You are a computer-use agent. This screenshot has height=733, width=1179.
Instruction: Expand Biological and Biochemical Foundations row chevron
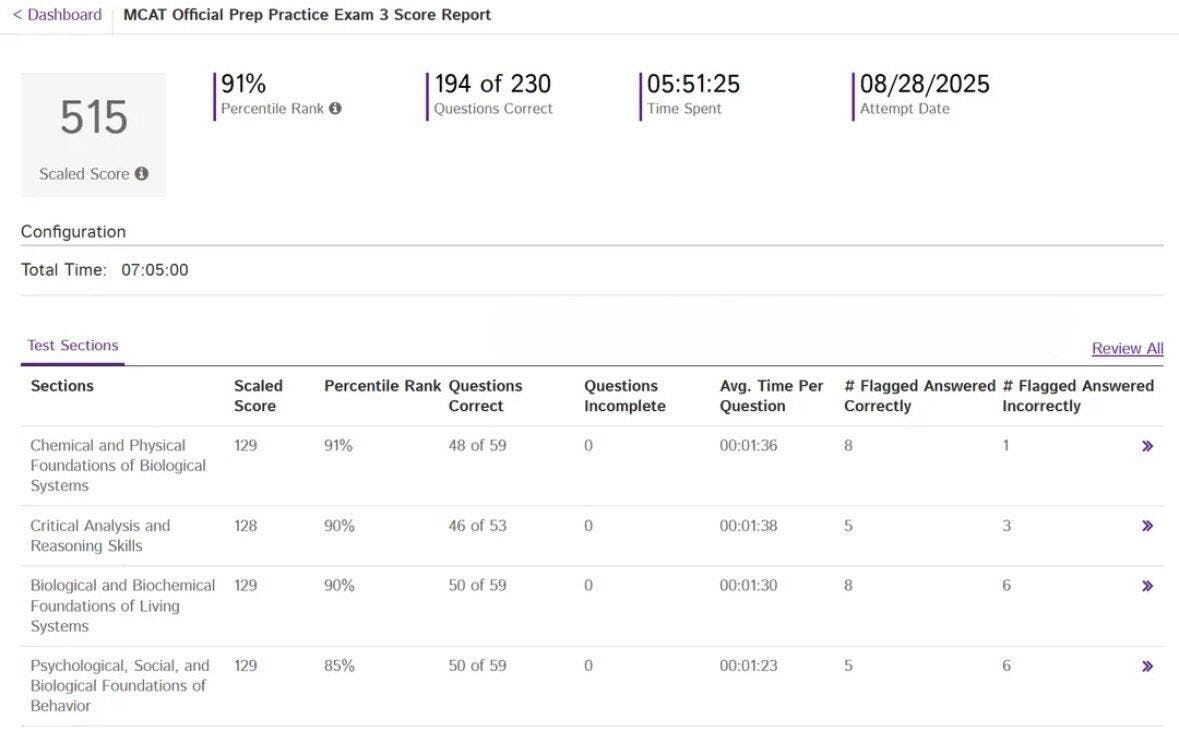[1147, 586]
